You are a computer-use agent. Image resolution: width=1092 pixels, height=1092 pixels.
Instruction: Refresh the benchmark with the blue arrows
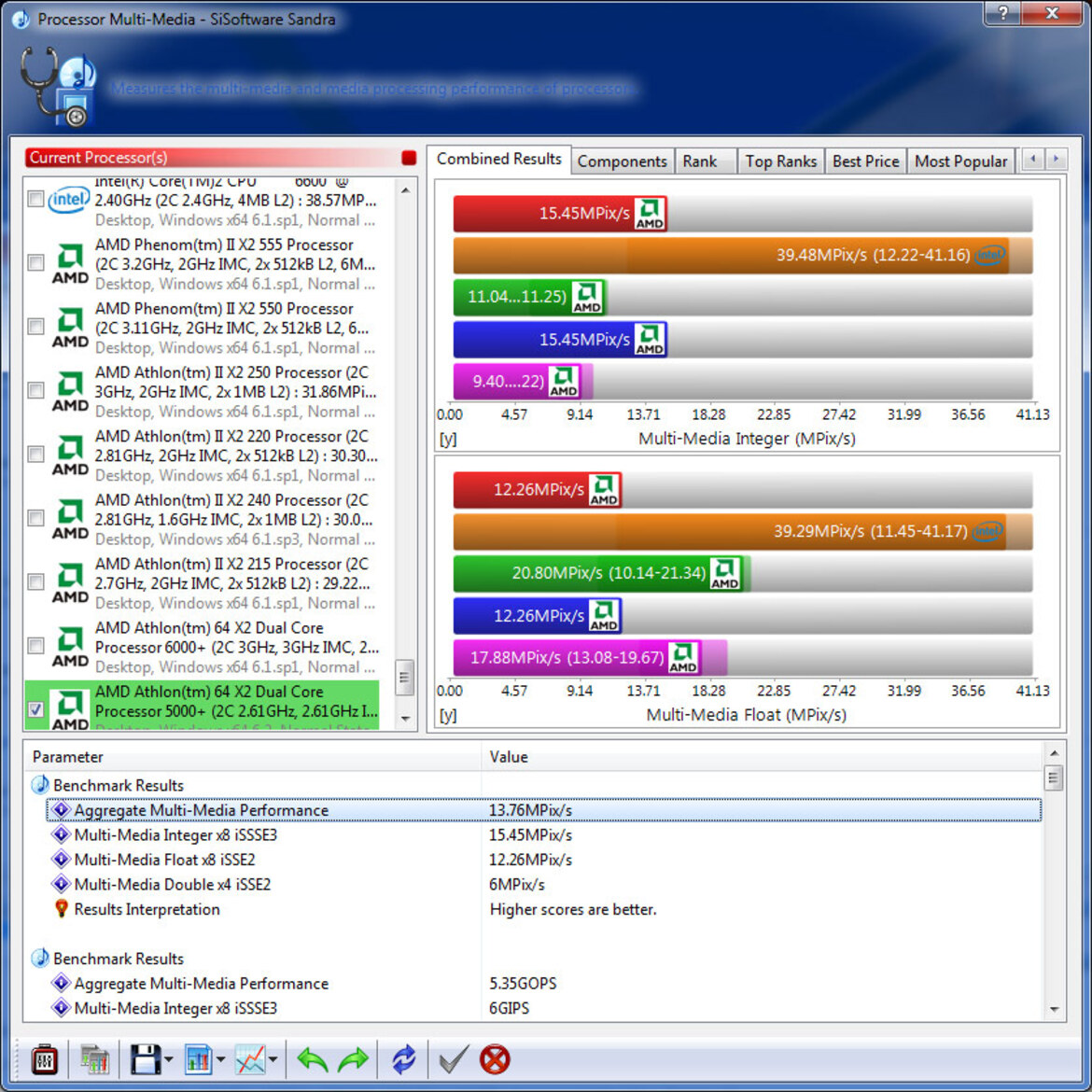tap(403, 1060)
